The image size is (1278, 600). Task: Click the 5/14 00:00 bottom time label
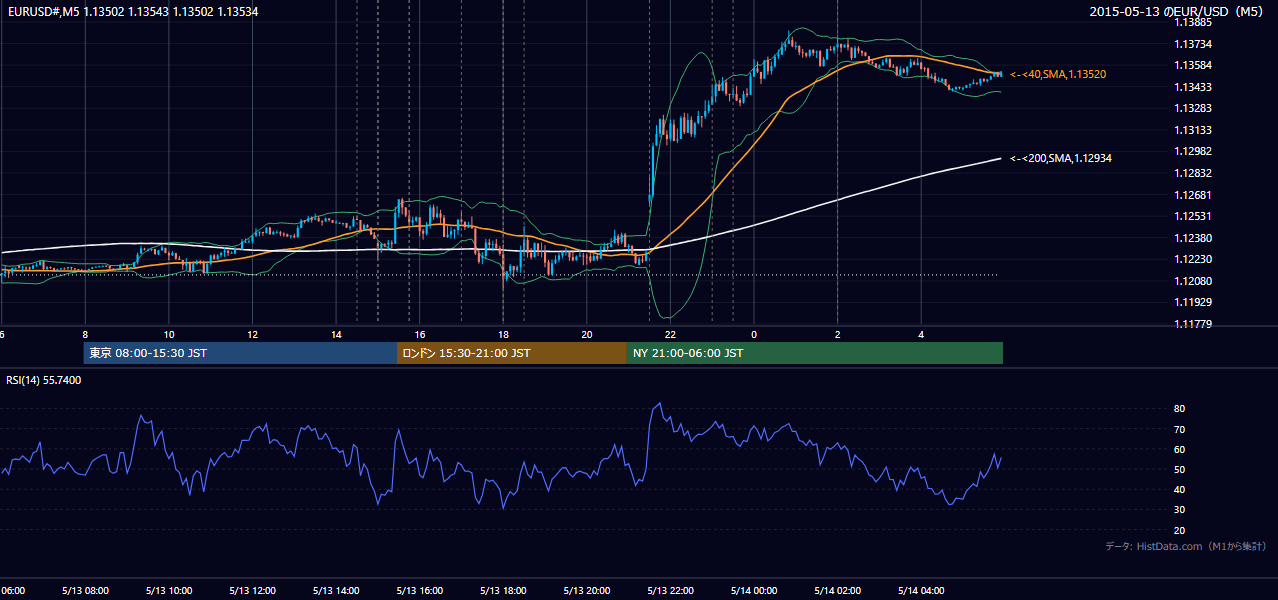click(x=754, y=591)
